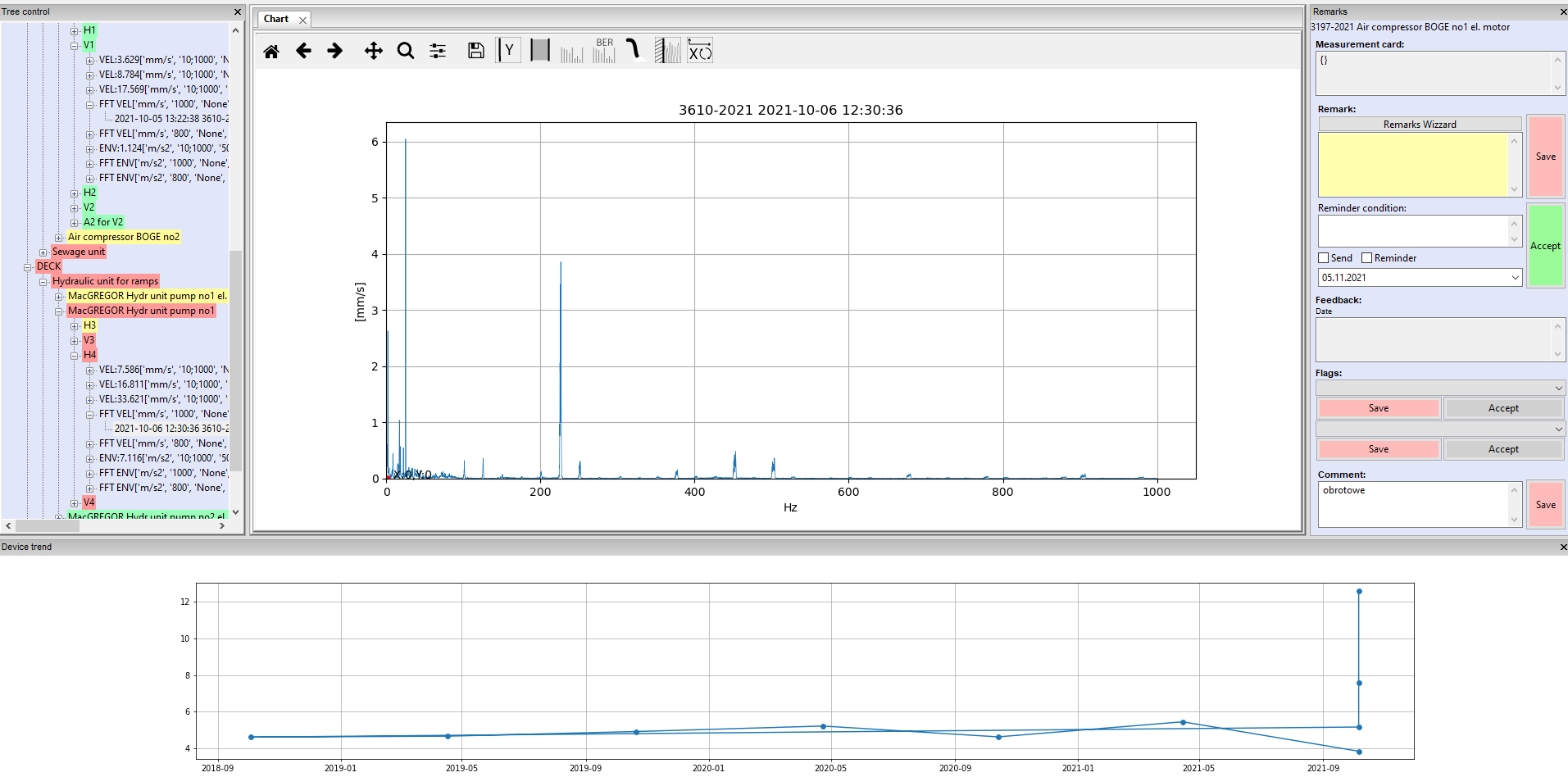Image resolution: width=1568 pixels, height=777 pixels.
Task: Go back to previous chart view
Action: (x=303, y=52)
